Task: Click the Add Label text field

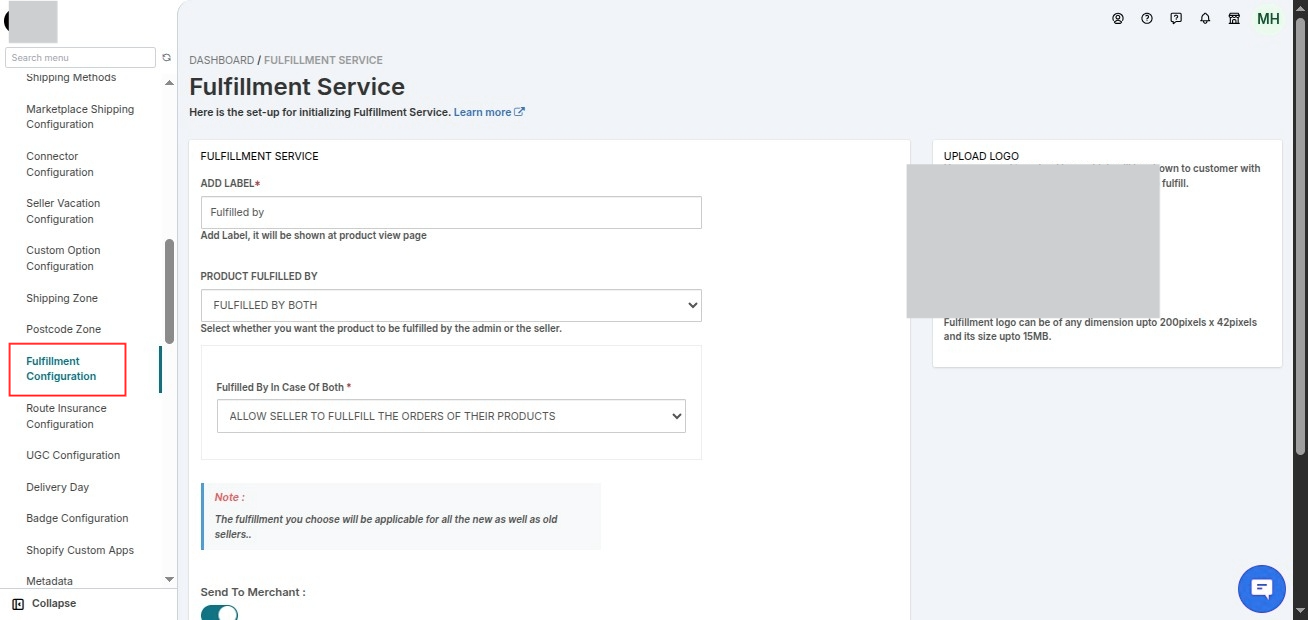Action: [451, 212]
